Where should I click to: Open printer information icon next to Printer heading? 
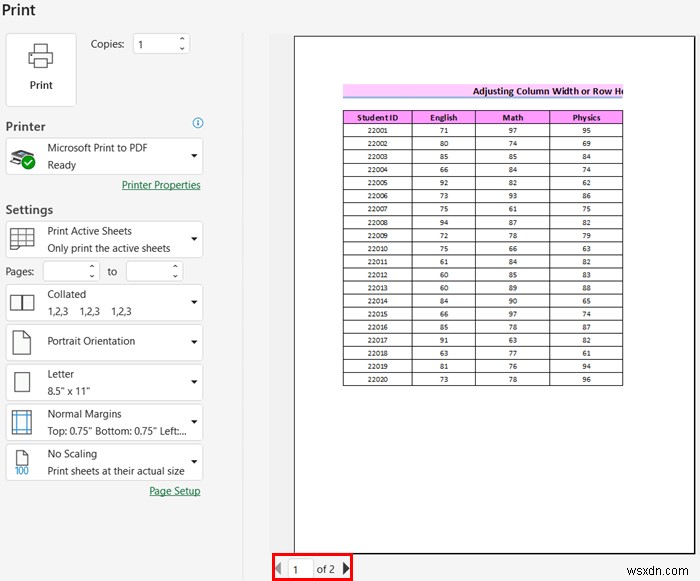[x=198, y=123]
